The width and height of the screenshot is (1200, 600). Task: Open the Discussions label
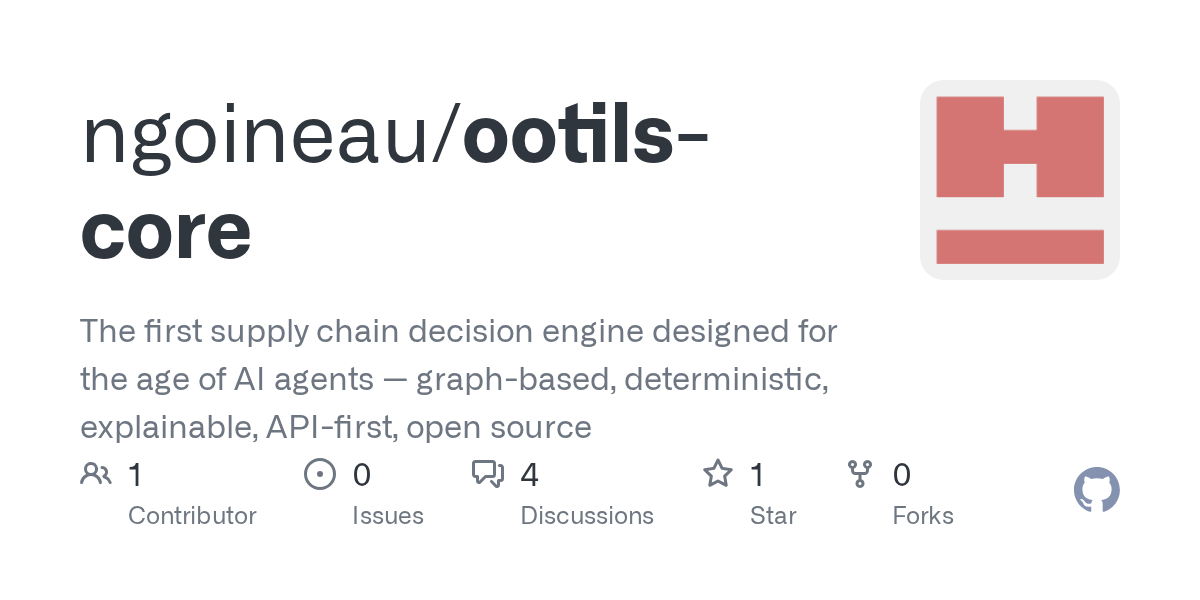coord(587,516)
